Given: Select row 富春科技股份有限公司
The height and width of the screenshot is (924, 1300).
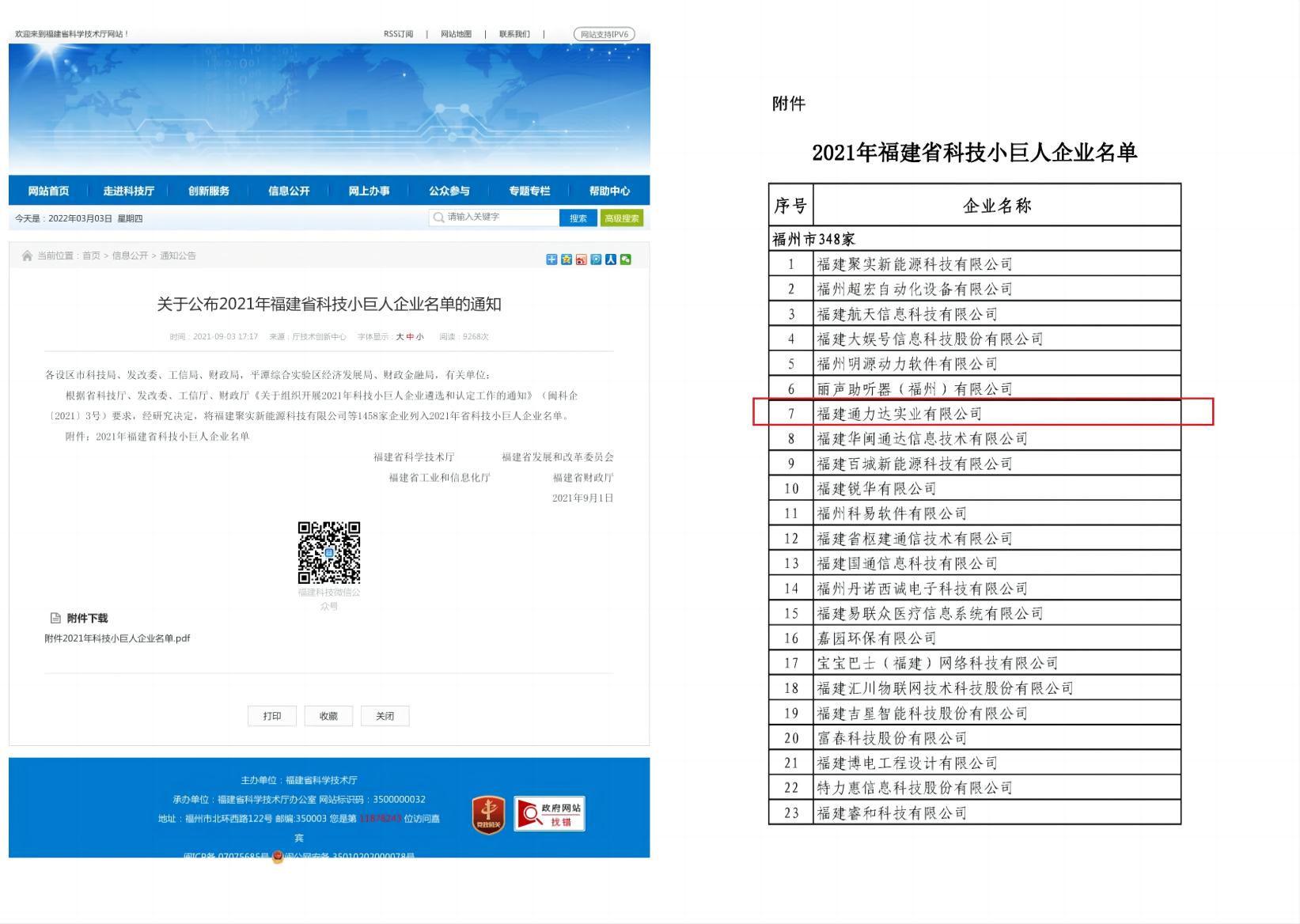Looking at the screenshot, I should 975,738.
